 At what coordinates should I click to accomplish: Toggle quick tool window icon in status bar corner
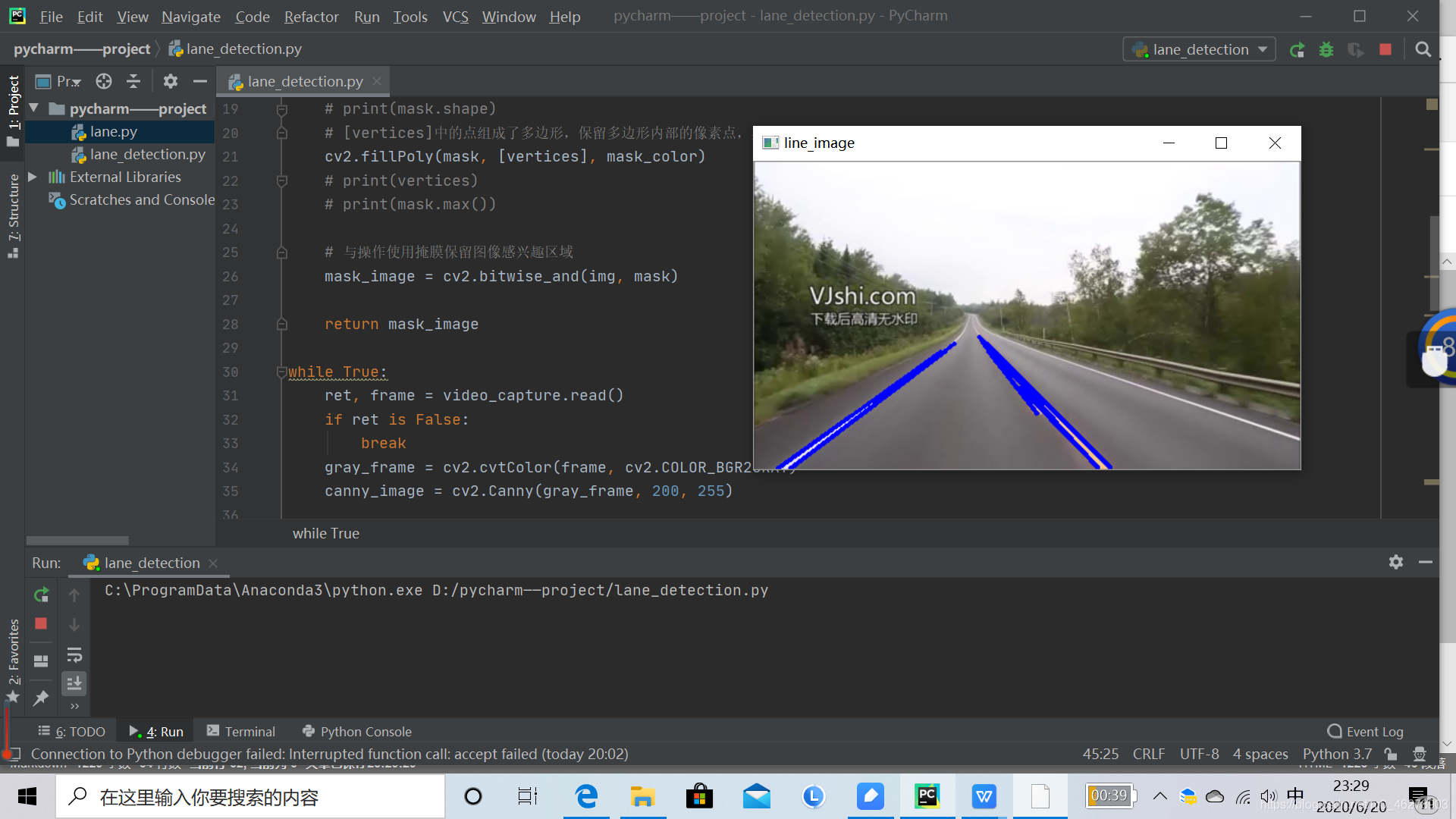[13, 754]
